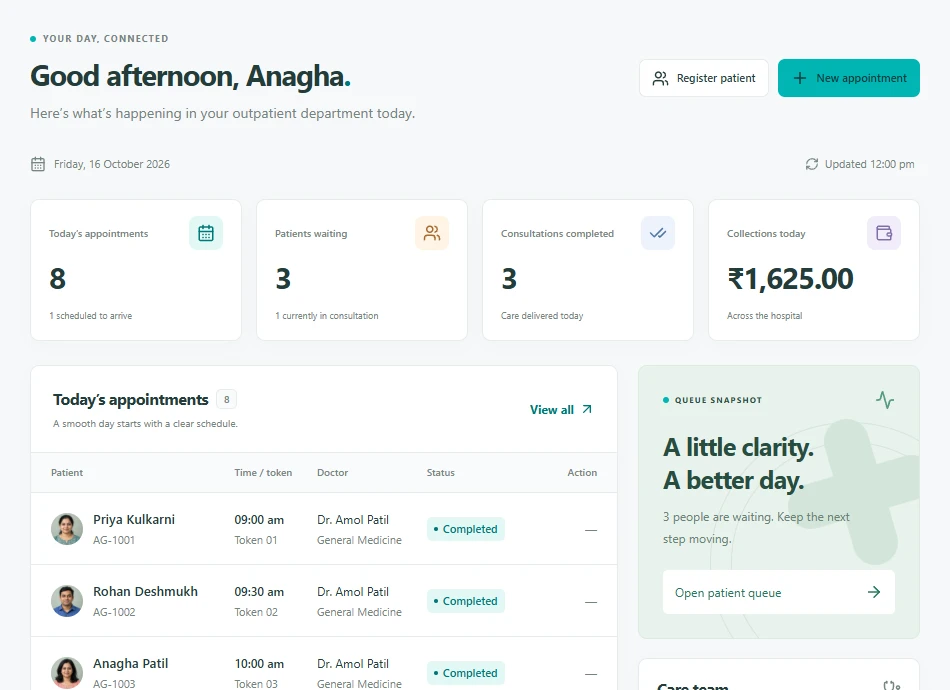Click the wallet icon in Collections today card
Viewport: 950px width, 690px height.
[884, 233]
